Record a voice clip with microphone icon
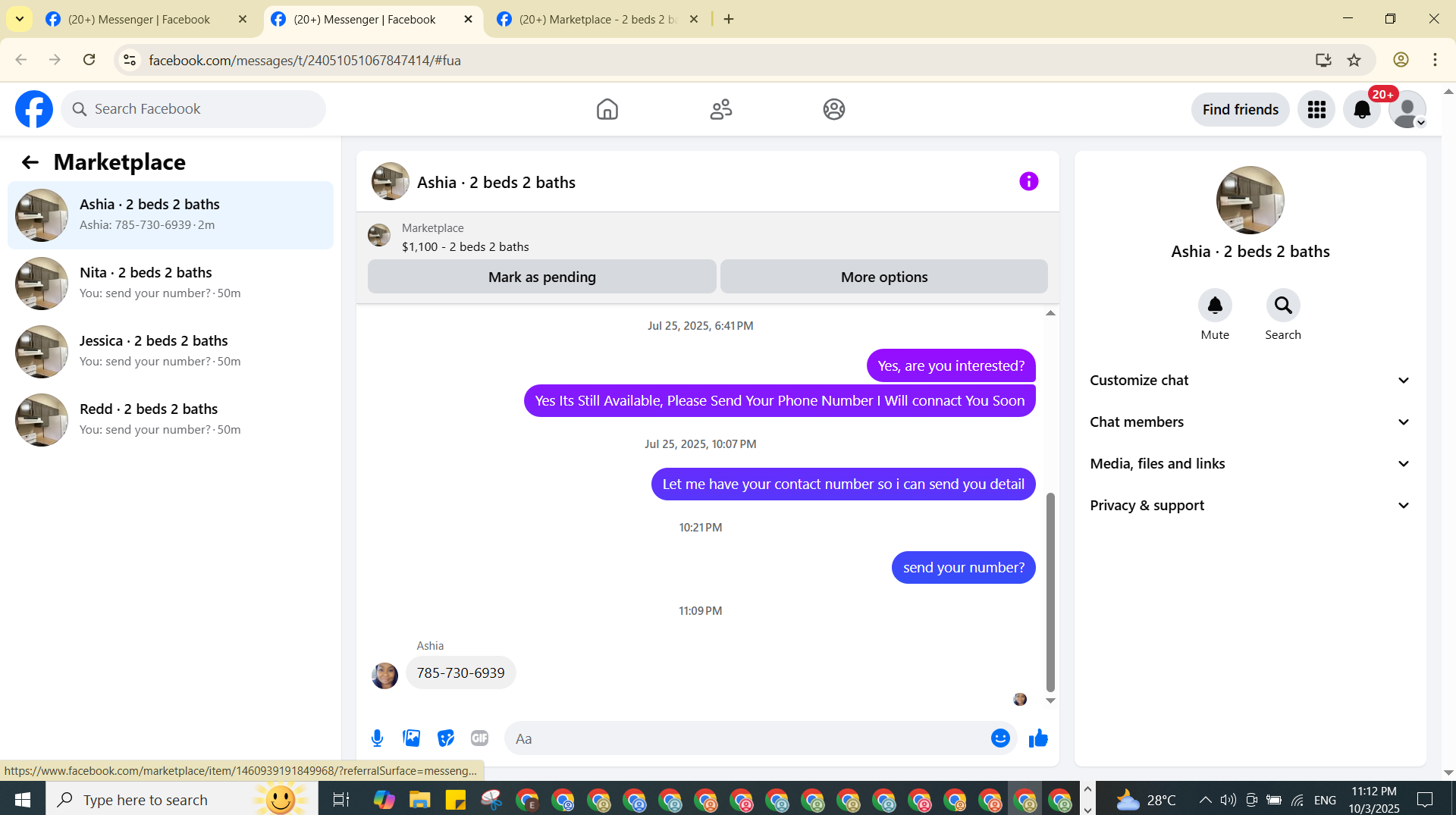 (377, 738)
